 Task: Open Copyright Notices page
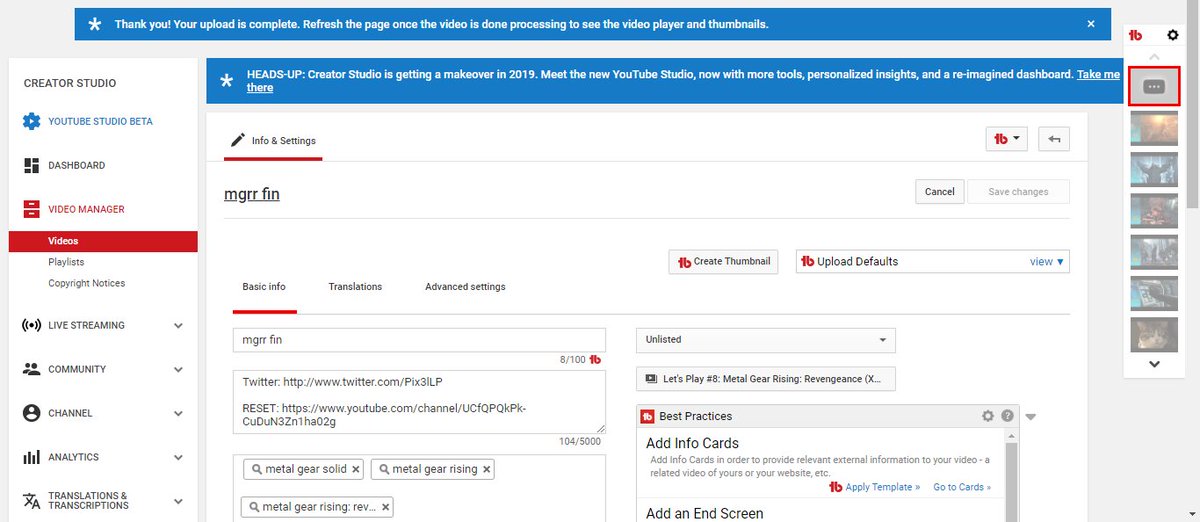(x=87, y=283)
